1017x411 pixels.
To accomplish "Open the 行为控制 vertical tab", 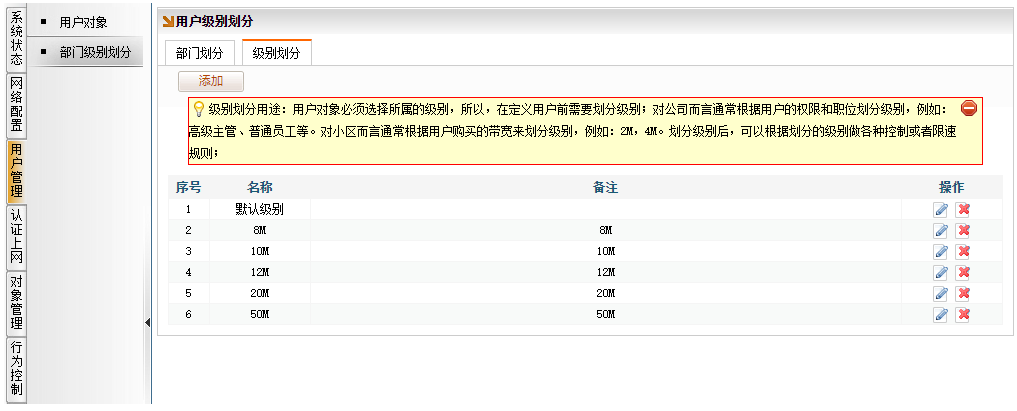I will [16, 368].
